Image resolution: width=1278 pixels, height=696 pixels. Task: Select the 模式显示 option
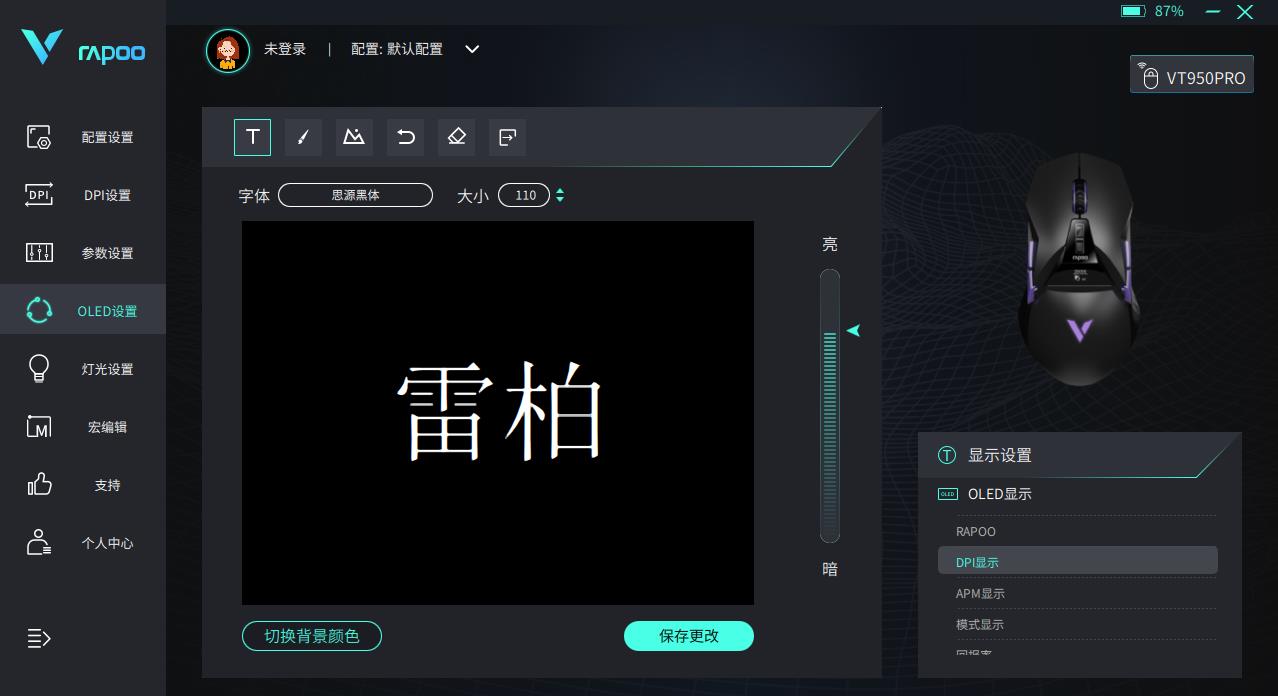tap(1078, 624)
